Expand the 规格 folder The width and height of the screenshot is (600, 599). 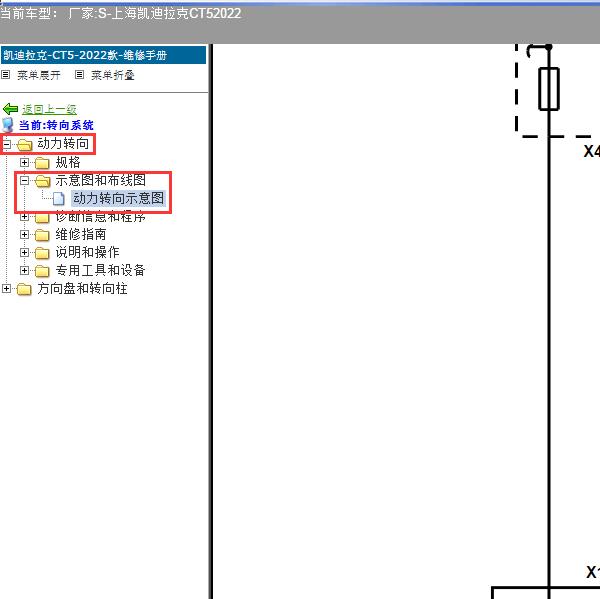tap(24, 162)
